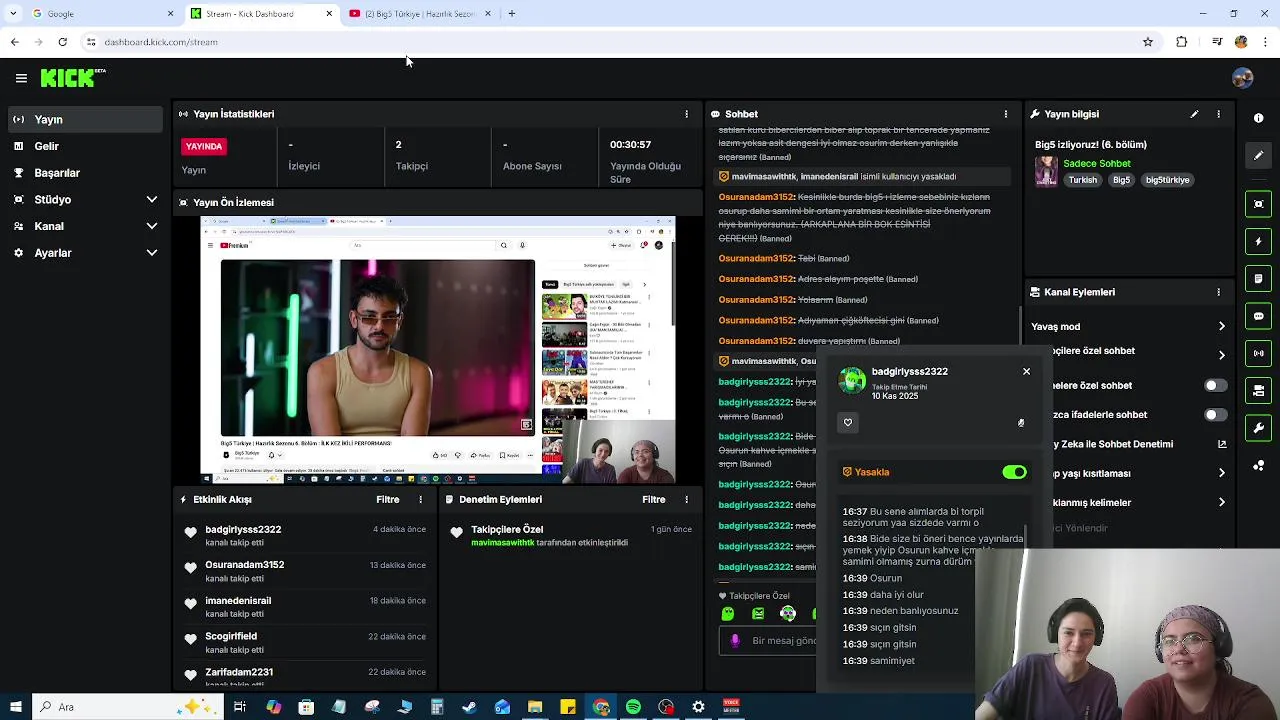Click the camera moderation icon in right rail
The width and height of the screenshot is (1280, 720).
click(x=1259, y=391)
